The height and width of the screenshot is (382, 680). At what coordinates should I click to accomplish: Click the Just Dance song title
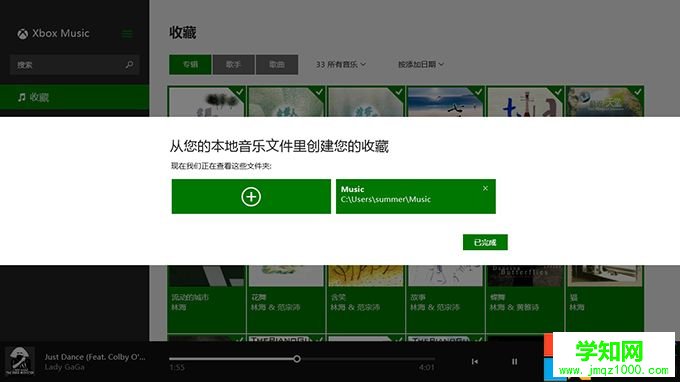click(x=95, y=357)
